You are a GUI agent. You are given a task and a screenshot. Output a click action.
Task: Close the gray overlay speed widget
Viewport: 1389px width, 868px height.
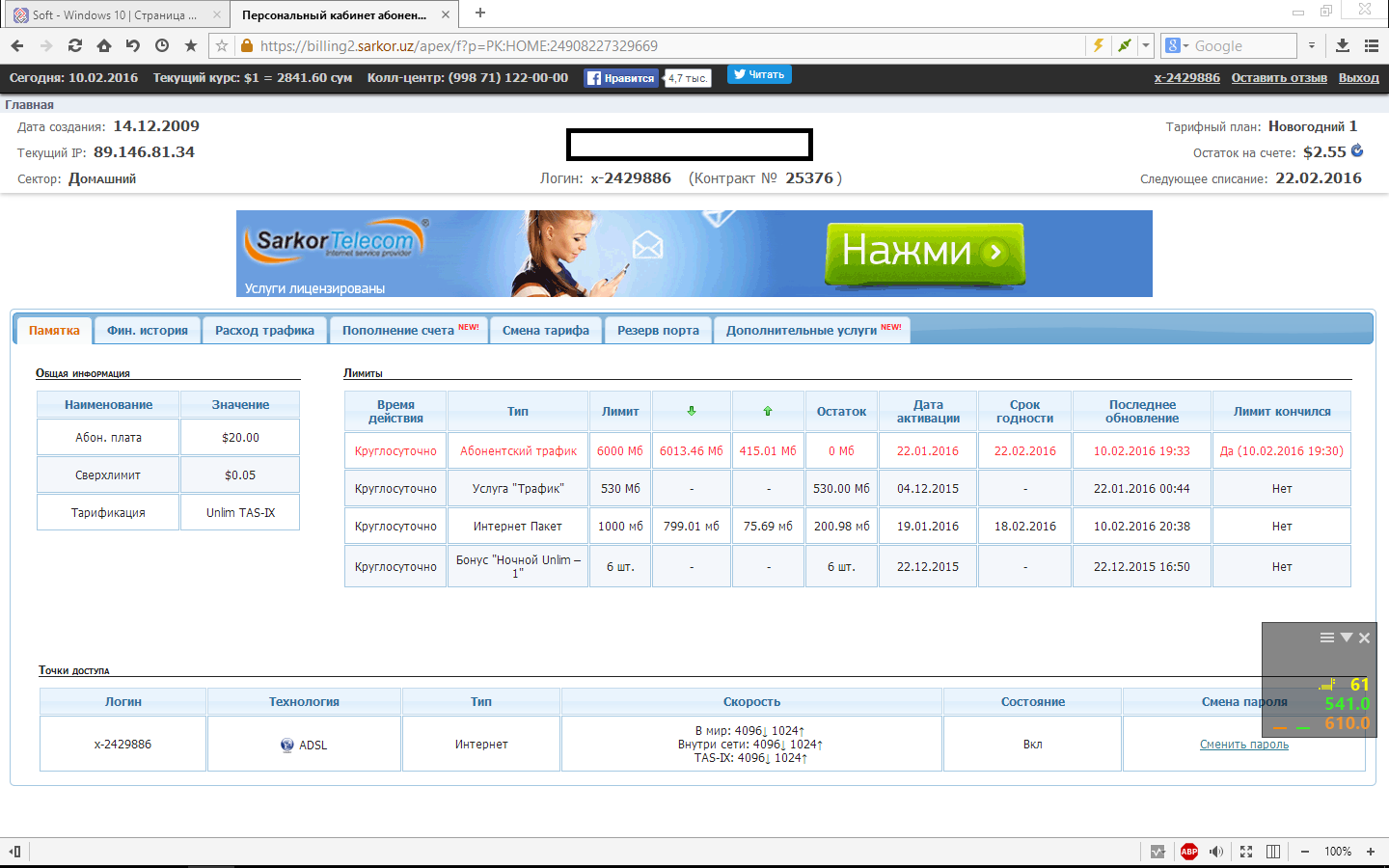(1365, 637)
